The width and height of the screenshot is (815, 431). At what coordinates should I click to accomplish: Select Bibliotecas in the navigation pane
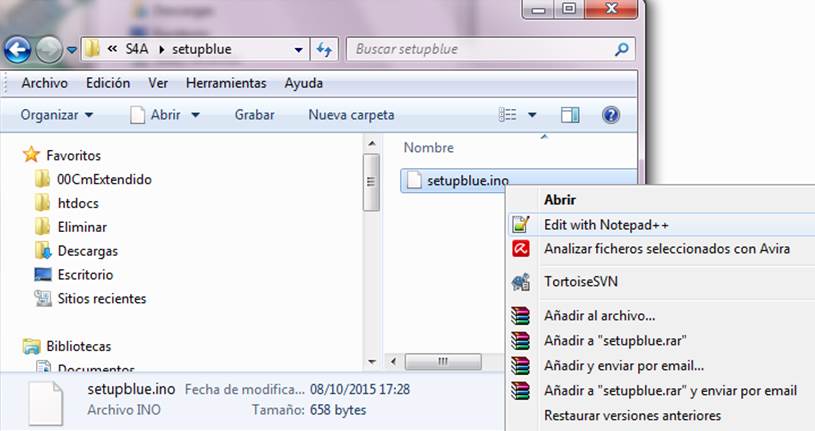(x=78, y=346)
